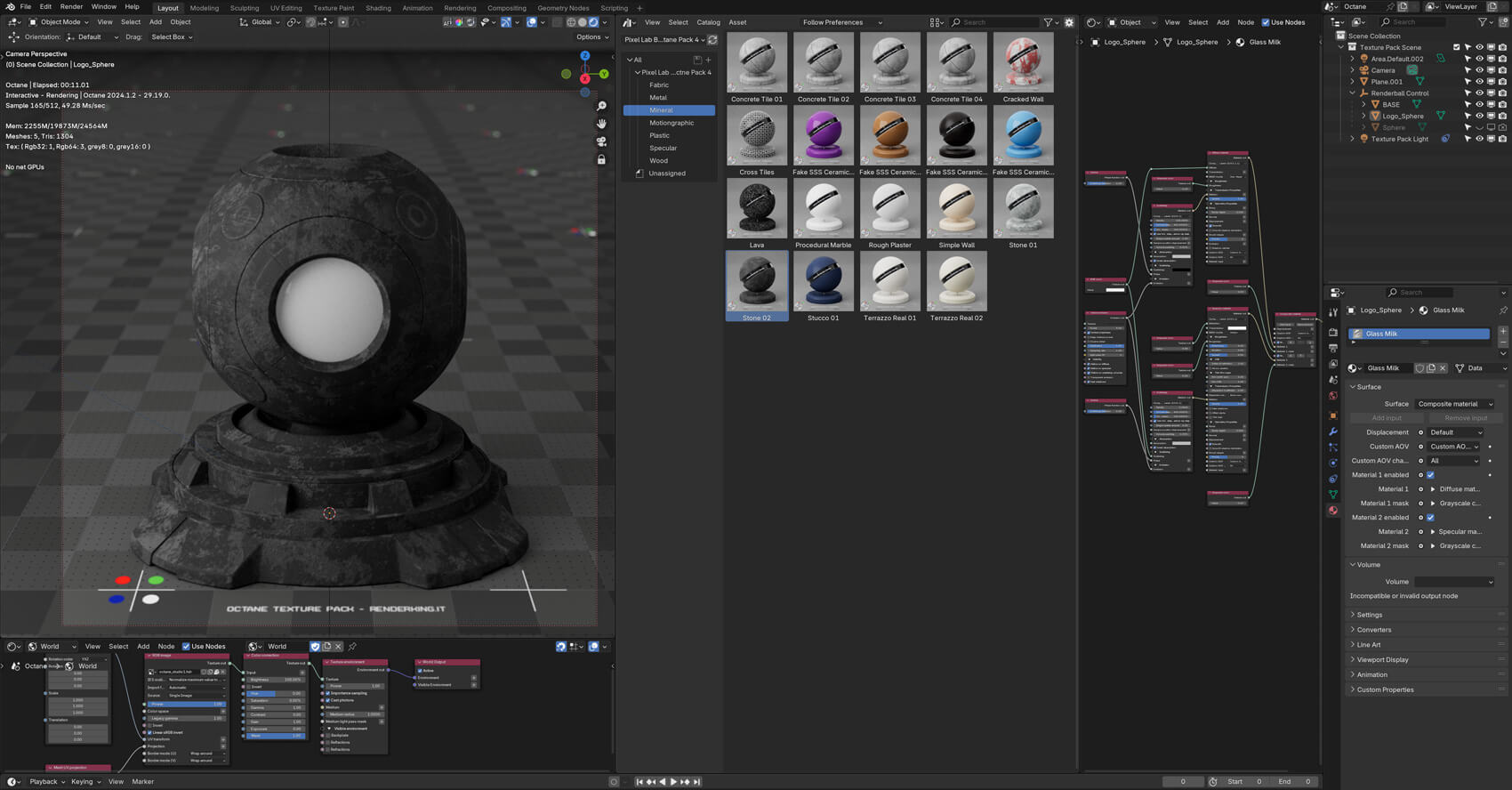Toggle Use Nodes checkbox in World node editor
1512x790 pixels.
(x=186, y=647)
